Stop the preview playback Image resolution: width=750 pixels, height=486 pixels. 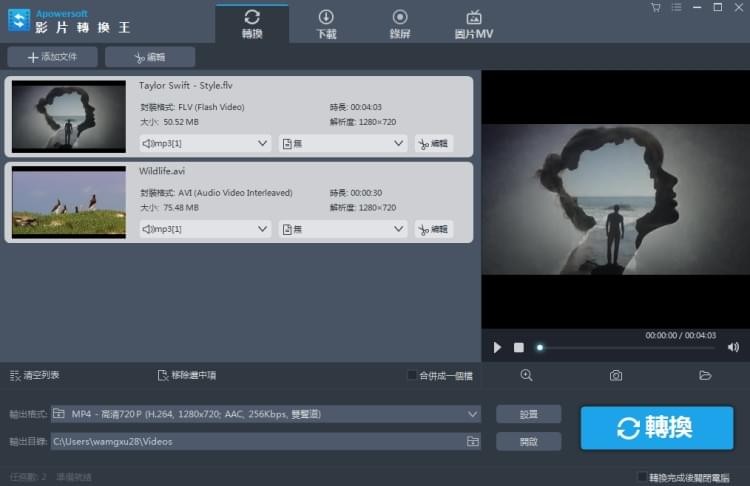518,347
